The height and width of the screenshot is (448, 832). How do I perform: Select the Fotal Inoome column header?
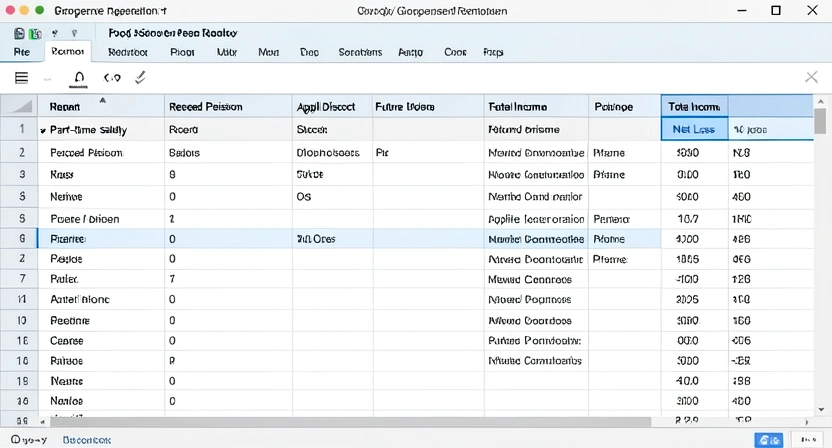tap(536, 107)
